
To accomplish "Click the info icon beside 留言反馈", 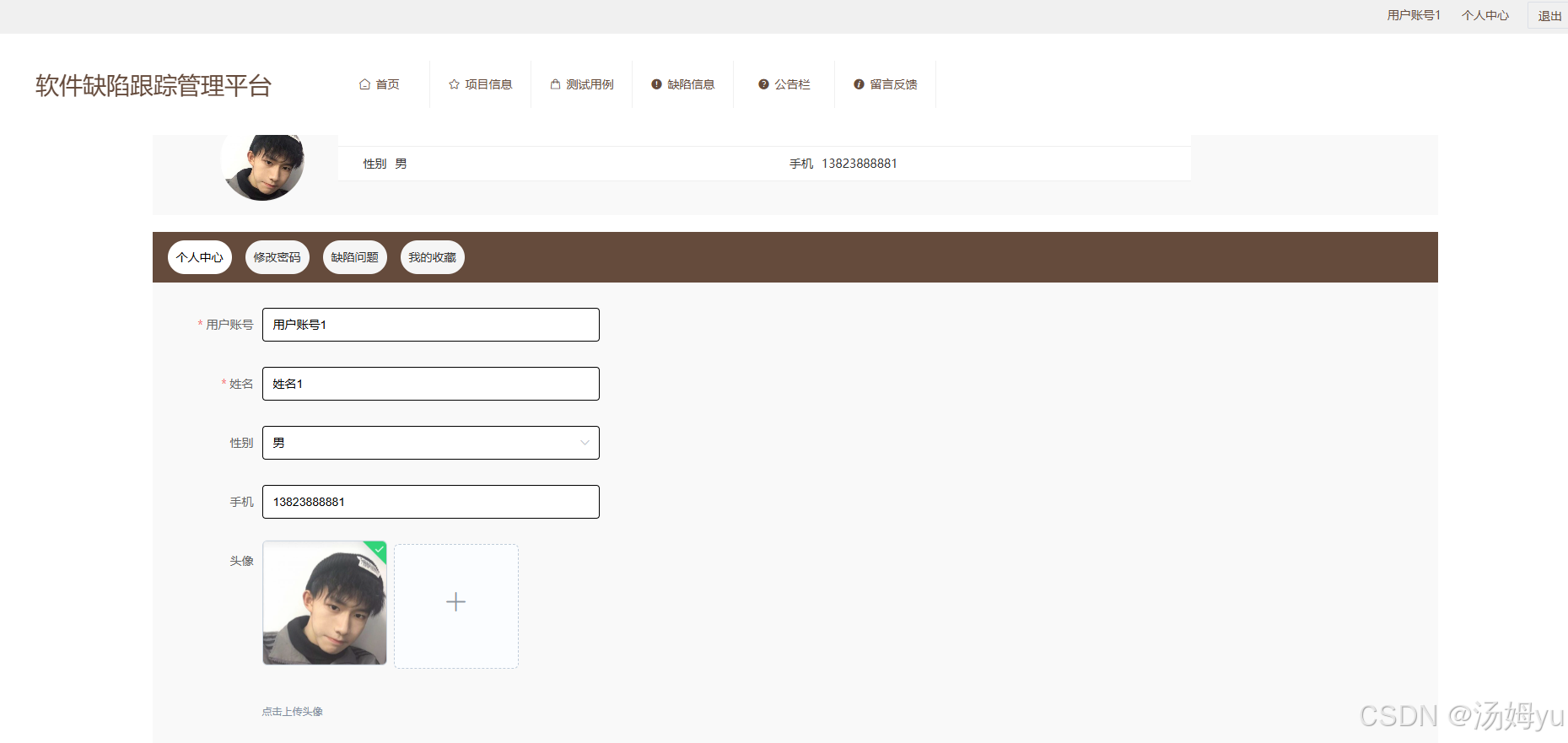I will (x=859, y=84).
